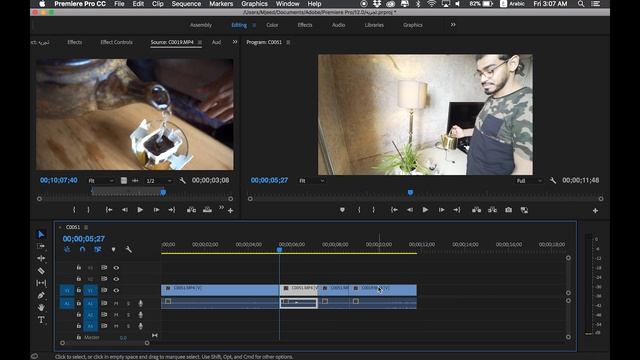Open Source playback resolution 1/2 dropdown
This screenshot has width=640, height=360.
click(x=159, y=181)
